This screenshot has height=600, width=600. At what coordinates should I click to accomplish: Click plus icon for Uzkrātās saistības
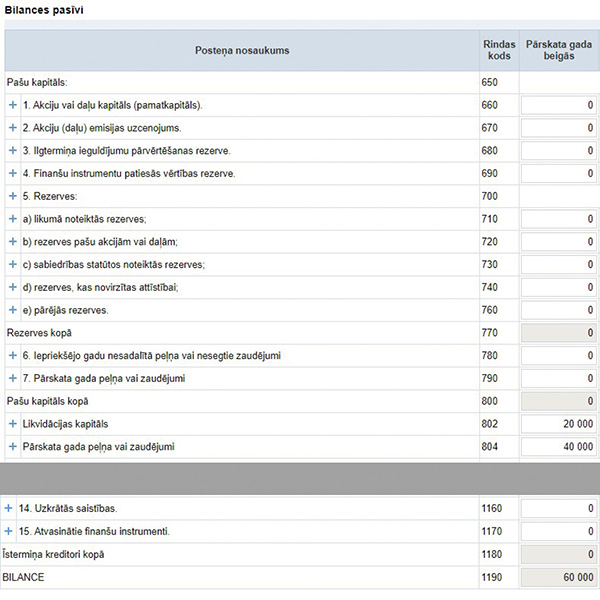click(x=8, y=508)
